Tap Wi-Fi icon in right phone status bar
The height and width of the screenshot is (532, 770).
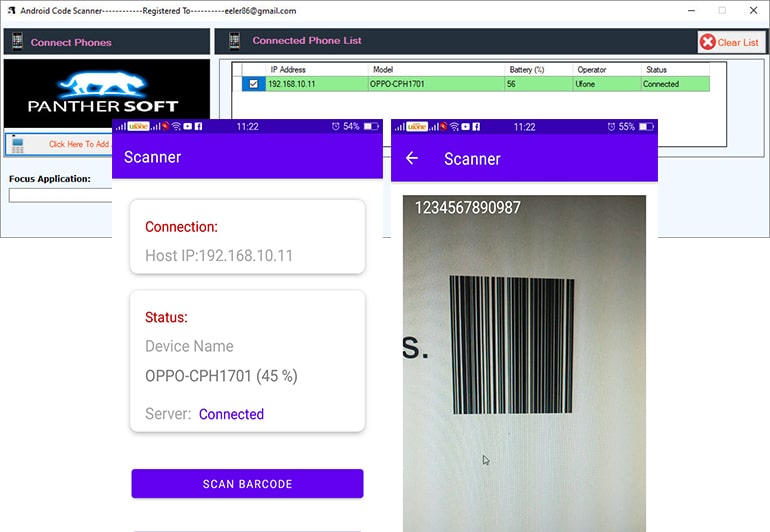click(454, 127)
